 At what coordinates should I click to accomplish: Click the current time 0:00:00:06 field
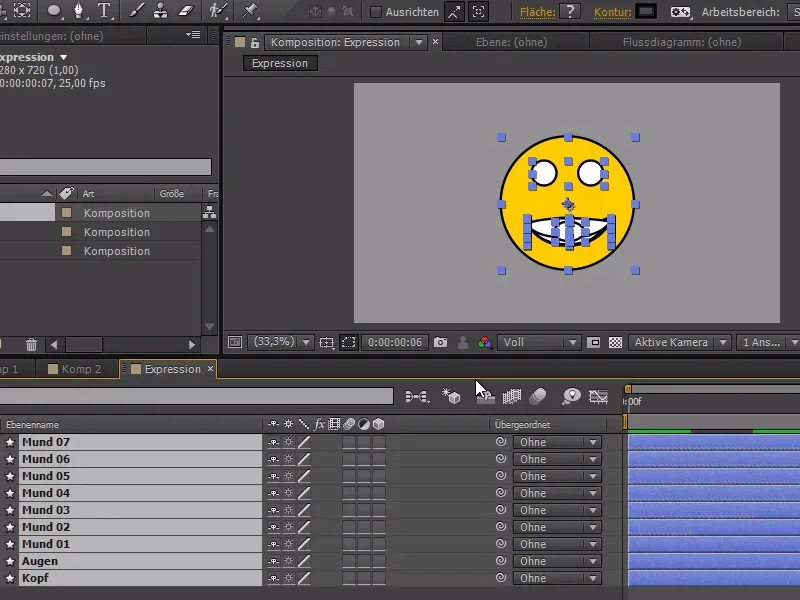tap(395, 342)
